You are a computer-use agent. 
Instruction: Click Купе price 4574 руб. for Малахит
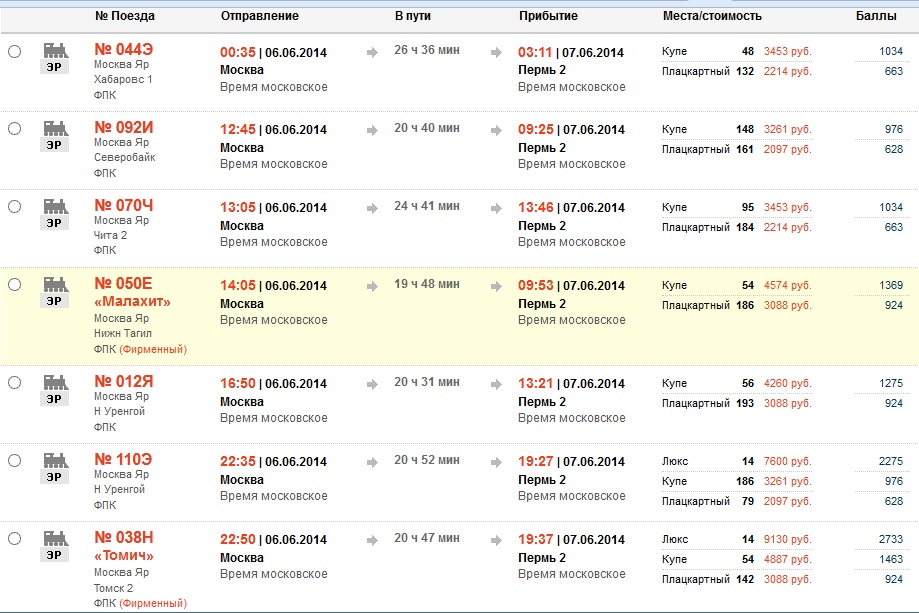[787, 285]
